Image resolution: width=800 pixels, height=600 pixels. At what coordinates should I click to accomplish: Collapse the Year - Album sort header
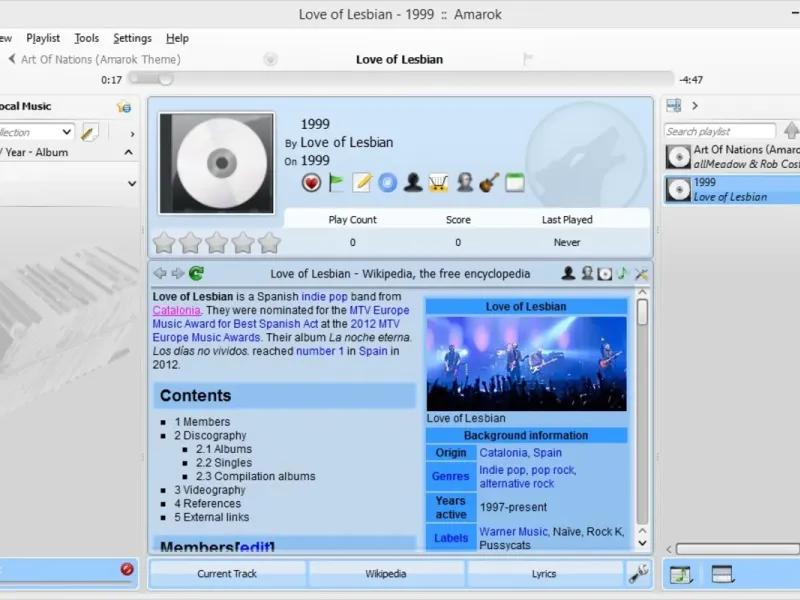[129, 152]
